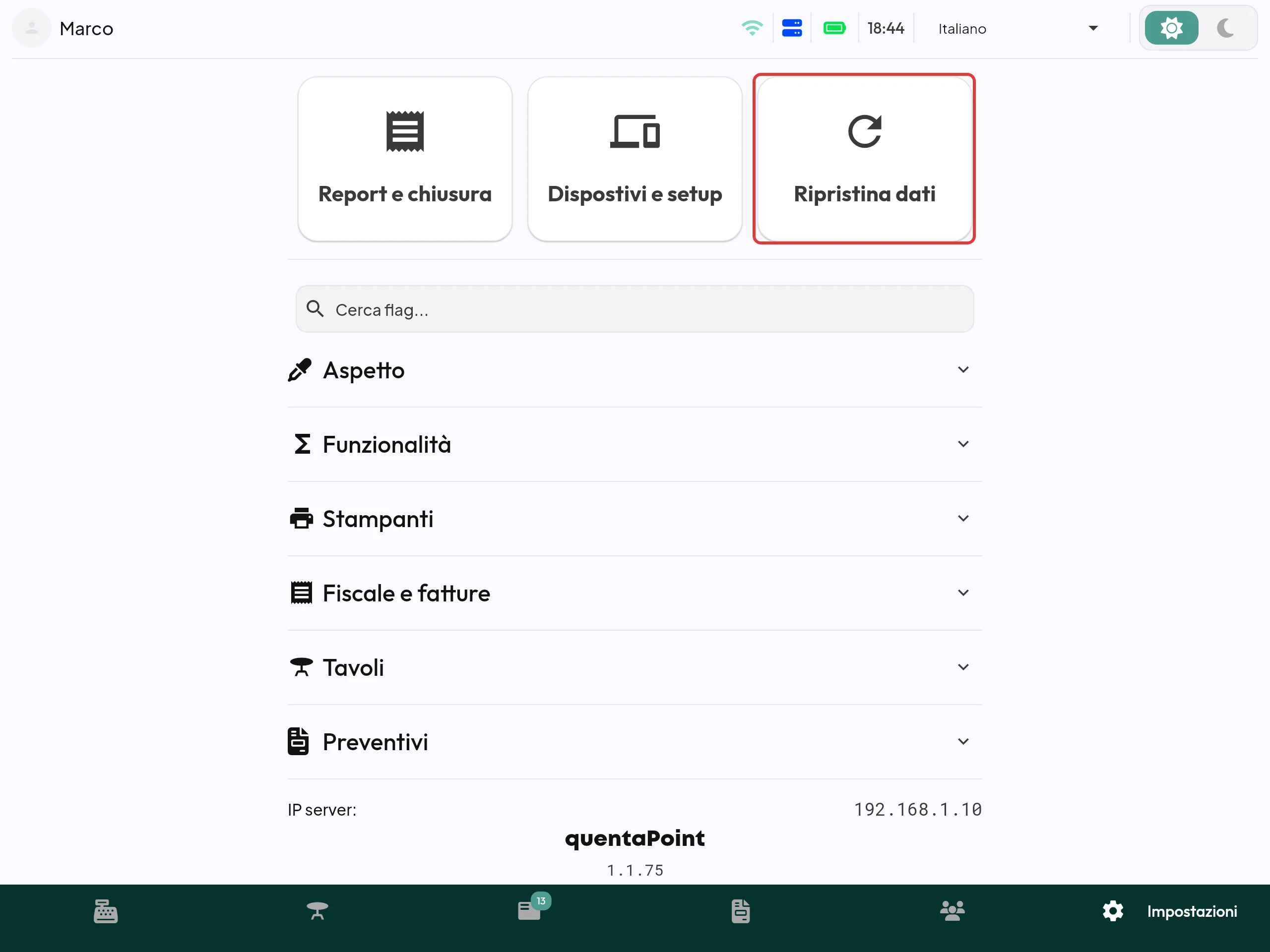Expand the Fiscale e fatture section
The height and width of the screenshot is (952, 1270).
(x=635, y=594)
